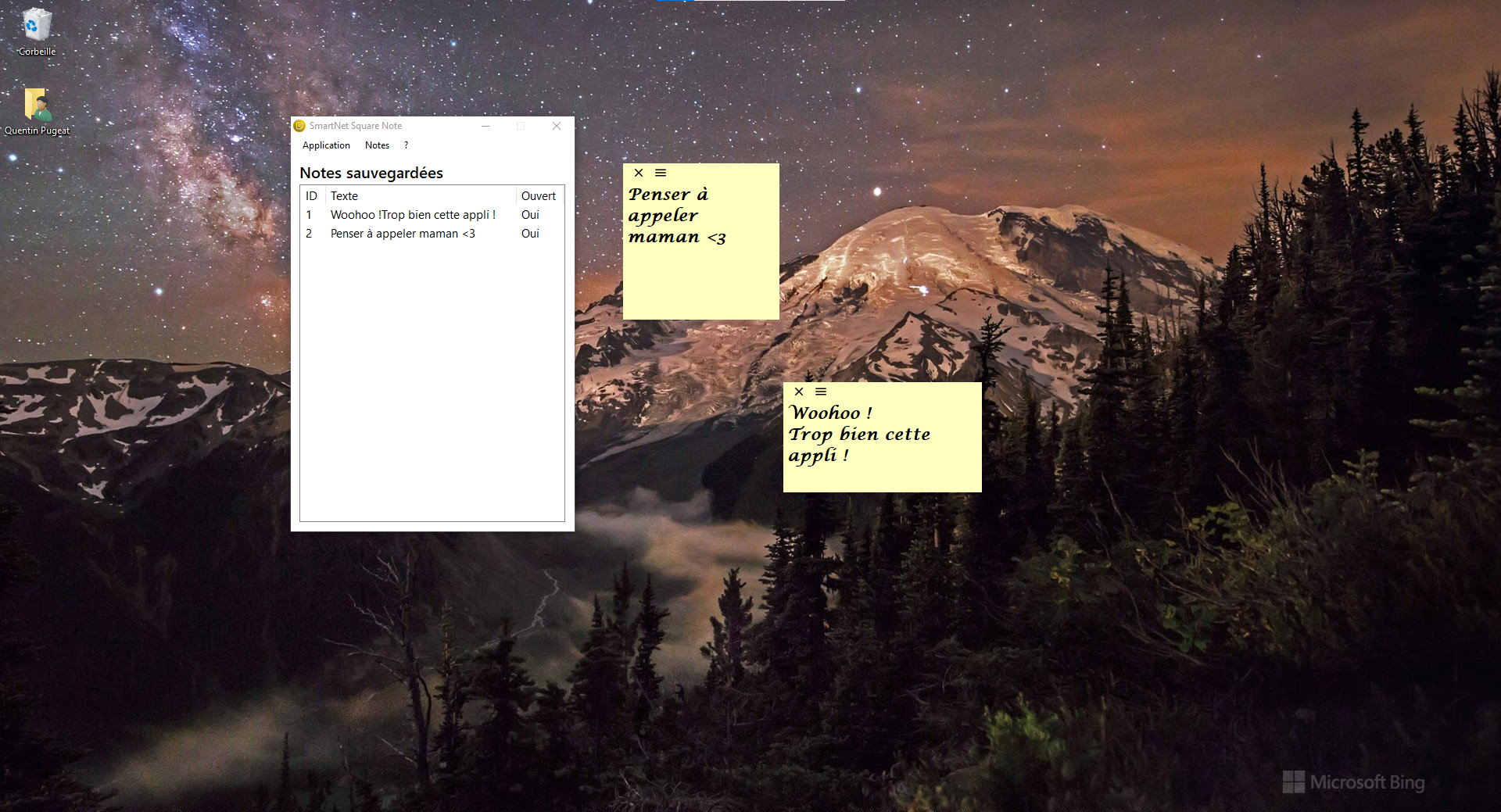Open the ? help menu
1501x812 pixels.
coord(406,145)
